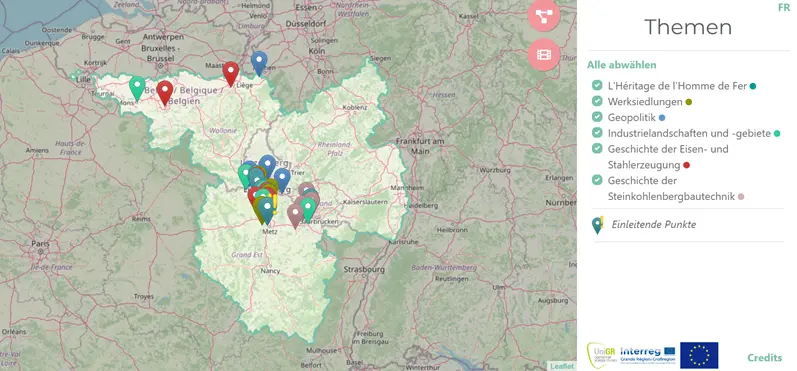
Task: Click the green pin near Saarbrücken
Action: coord(308,209)
